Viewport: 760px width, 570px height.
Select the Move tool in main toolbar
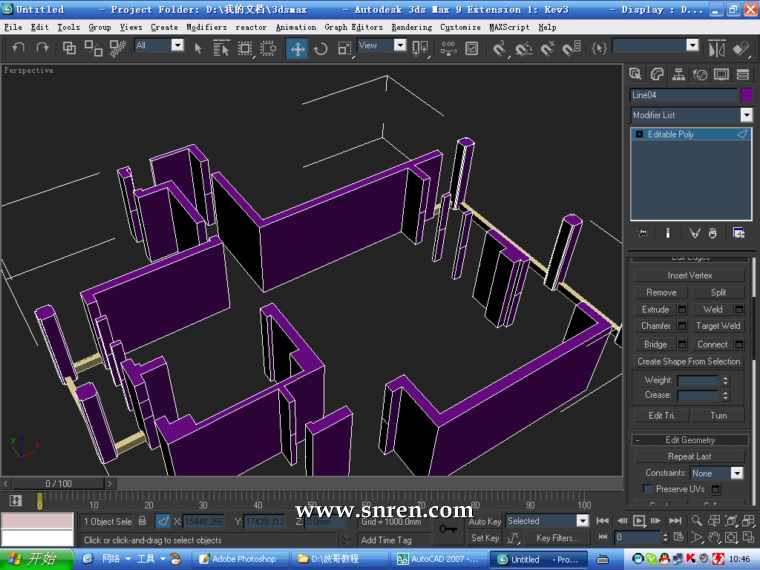pos(297,48)
